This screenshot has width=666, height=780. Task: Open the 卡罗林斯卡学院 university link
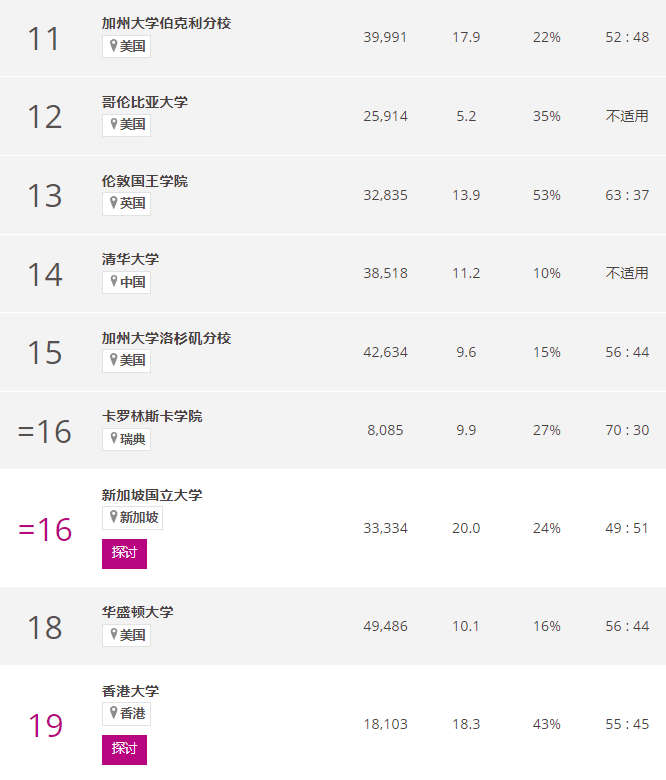[152, 416]
